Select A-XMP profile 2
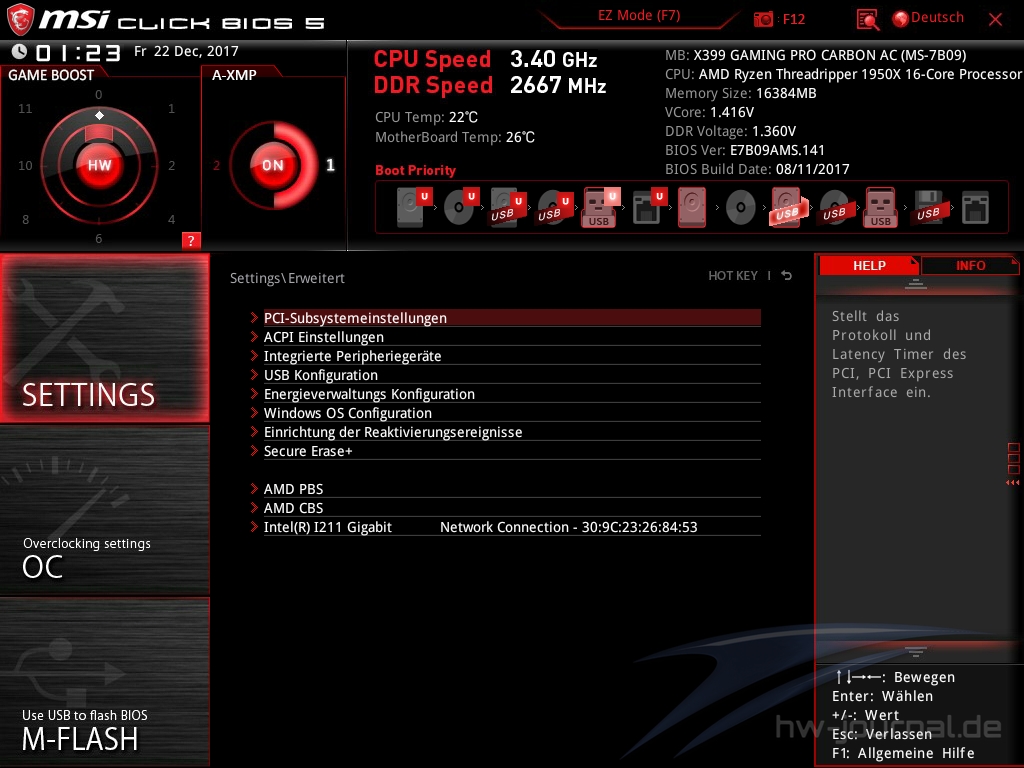This screenshot has height=768, width=1024. coord(217,166)
